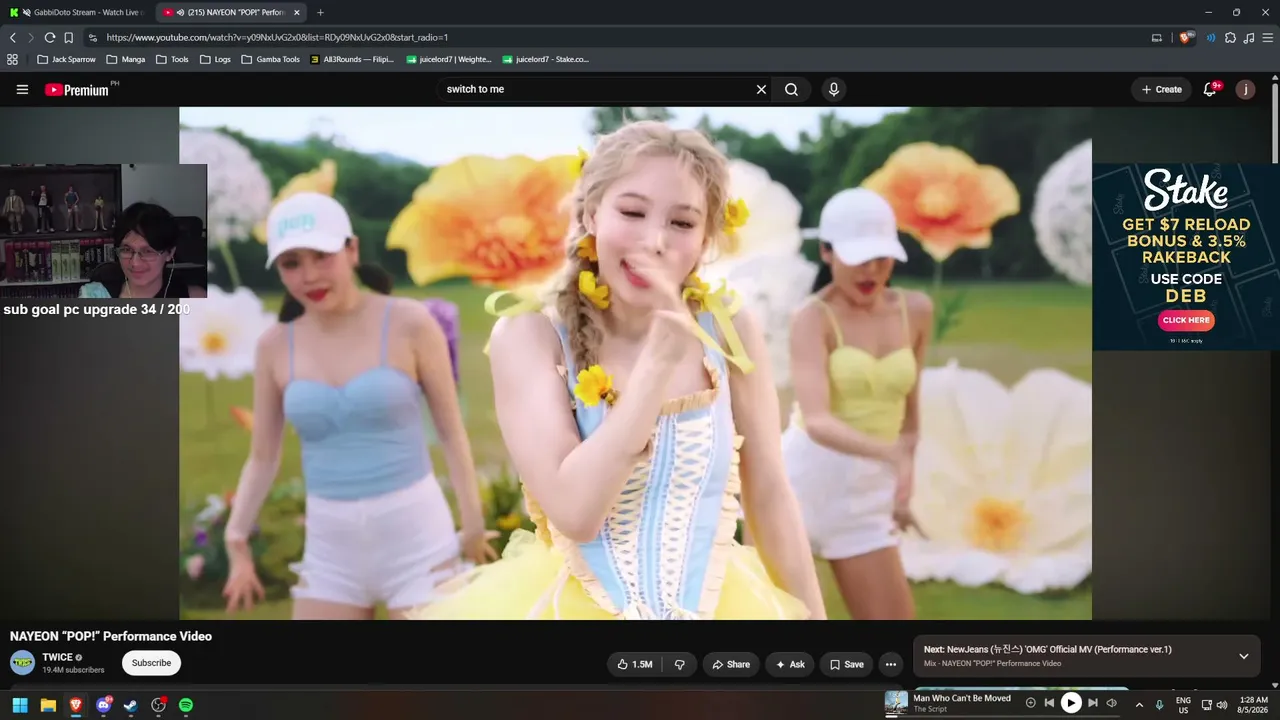Click the NAYEON POP! video player
Viewport: 1280px width, 720px height.
[635, 363]
